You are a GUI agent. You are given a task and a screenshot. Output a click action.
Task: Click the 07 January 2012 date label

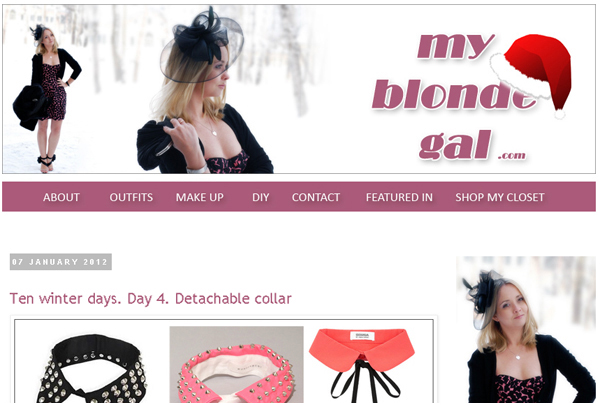coord(60,262)
